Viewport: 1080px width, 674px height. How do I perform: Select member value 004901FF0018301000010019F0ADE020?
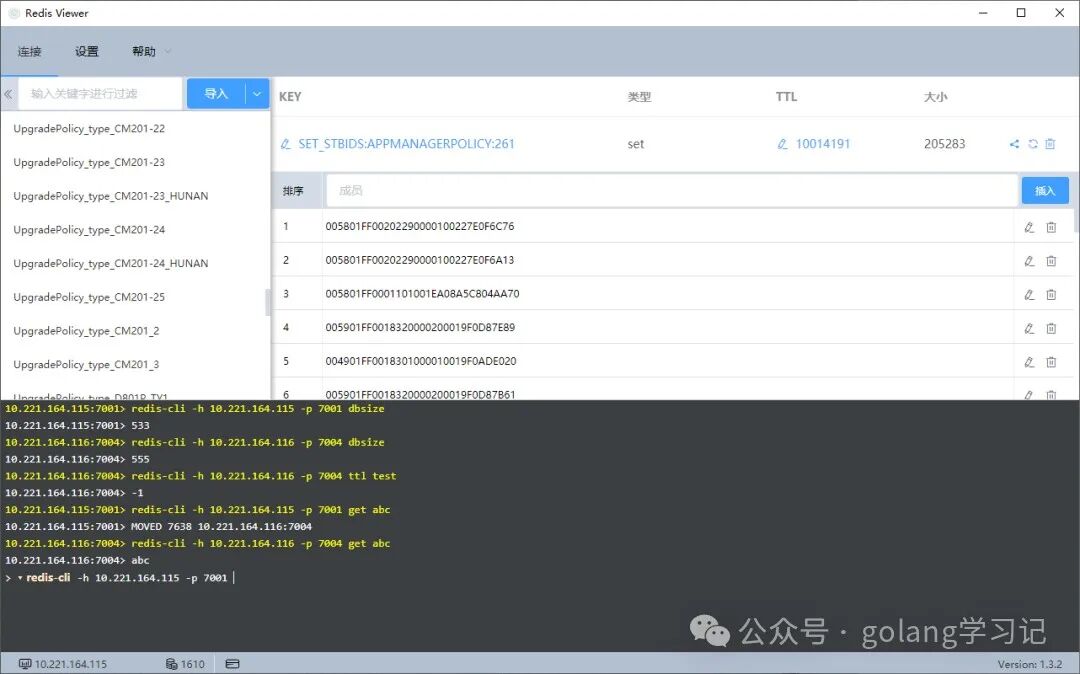click(x=421, y=361)
